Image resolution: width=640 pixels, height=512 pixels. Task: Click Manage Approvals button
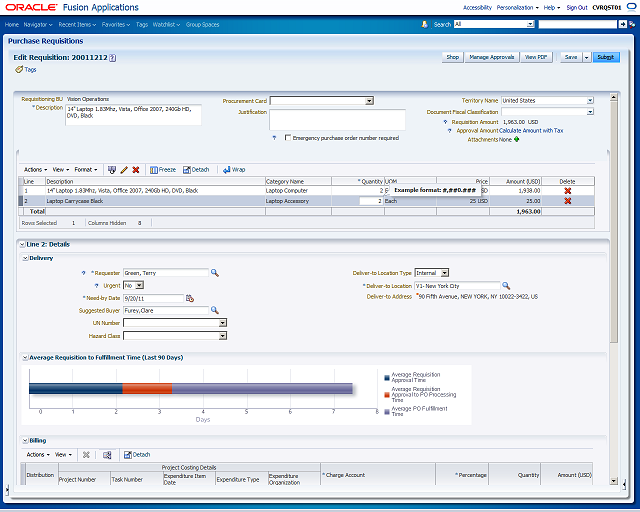[491, 58]
